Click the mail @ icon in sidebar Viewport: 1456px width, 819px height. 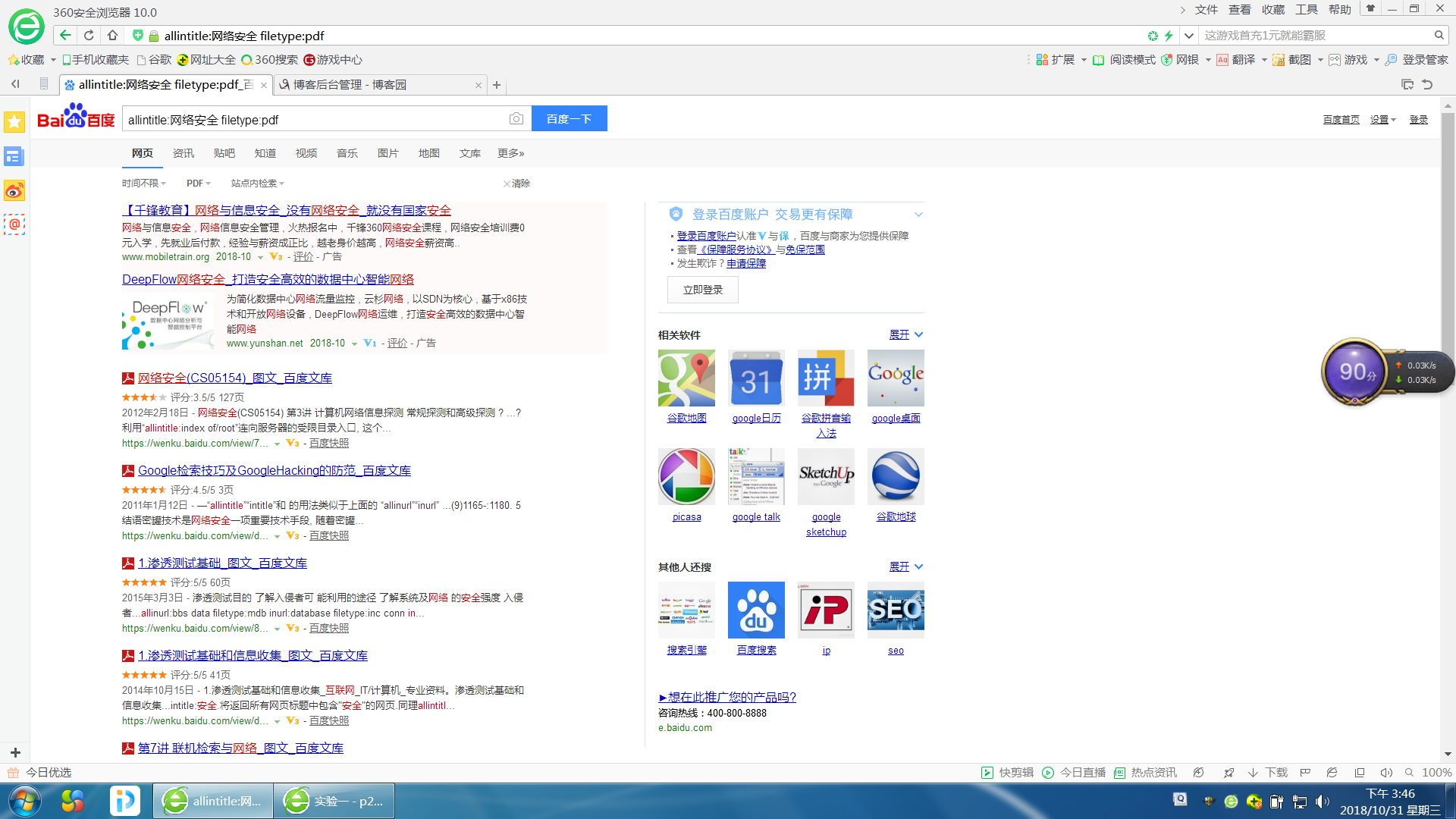pyautogui.click(x=14, y=224)
